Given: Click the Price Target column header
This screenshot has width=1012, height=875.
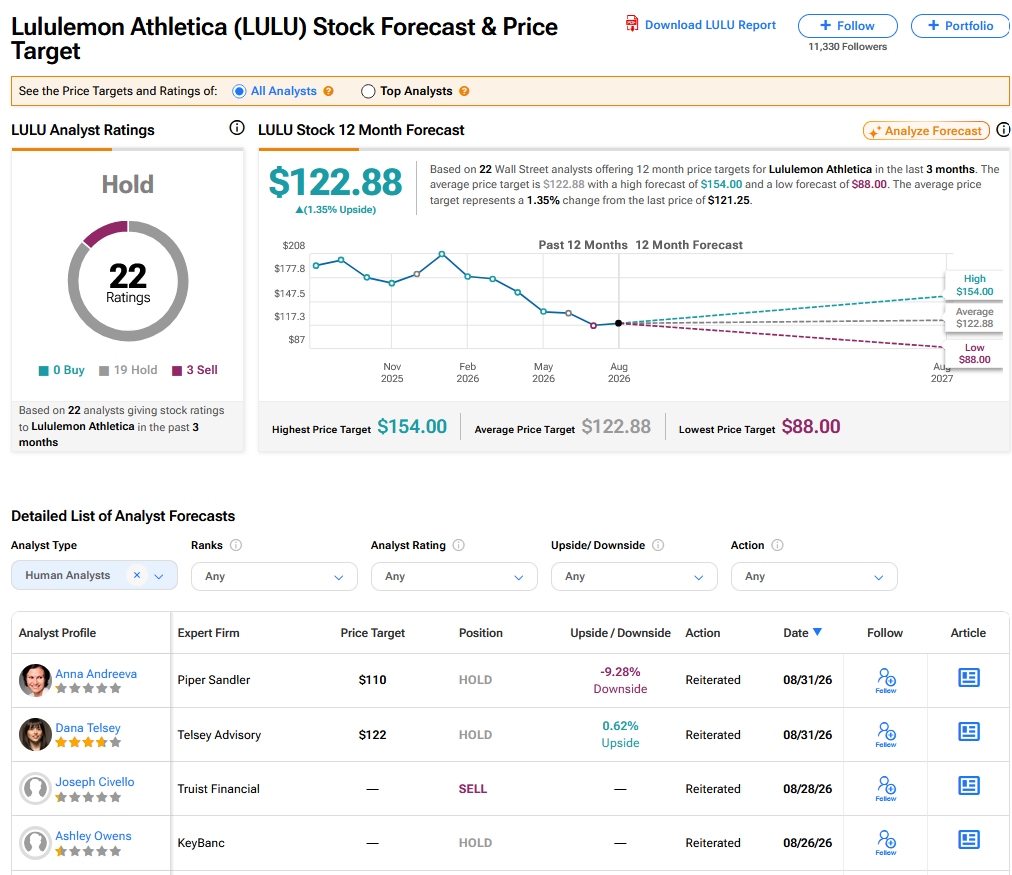Looking at the screenshot, I should click(372, 633).
